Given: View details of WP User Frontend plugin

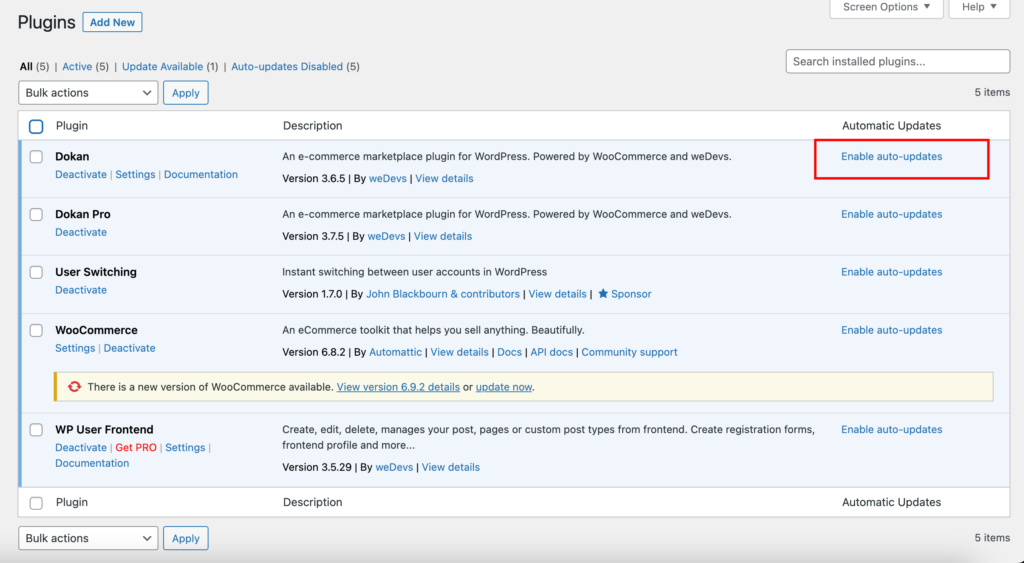Looking at the screenshot, I should pos(451,467).
